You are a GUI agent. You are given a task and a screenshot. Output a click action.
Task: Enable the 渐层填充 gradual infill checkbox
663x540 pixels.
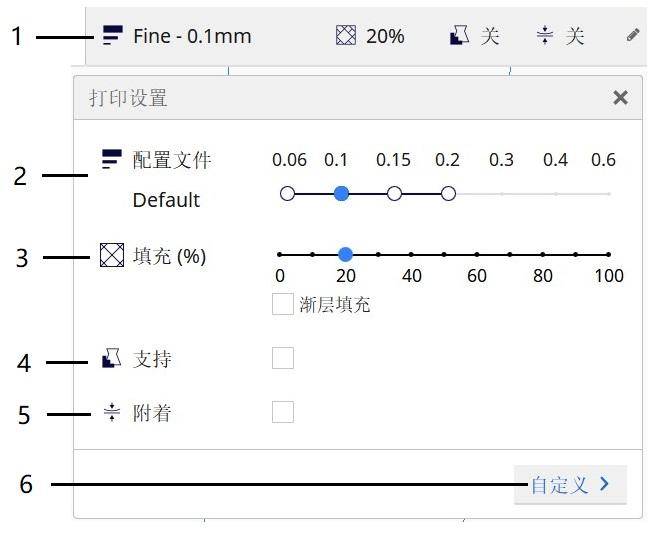(283, 305)
